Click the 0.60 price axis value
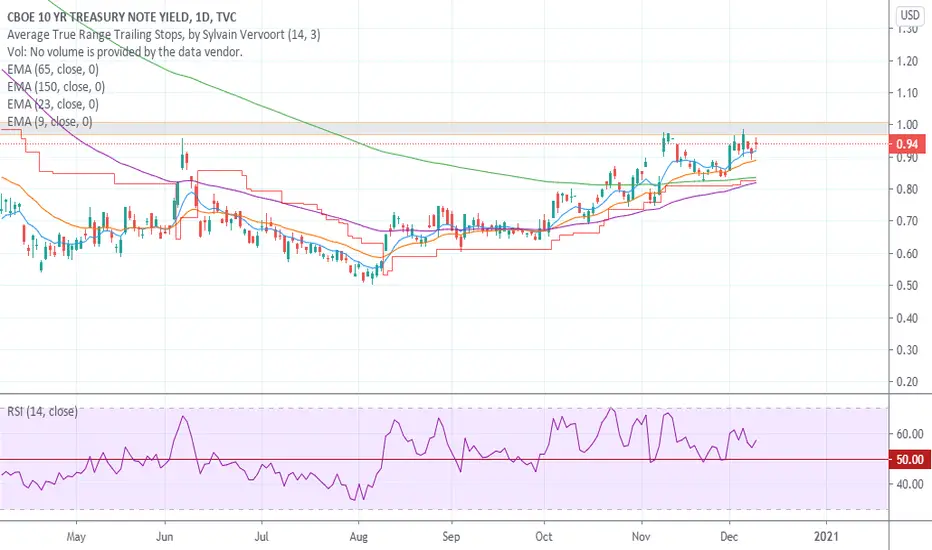932x550 pixels. [907, 253]
